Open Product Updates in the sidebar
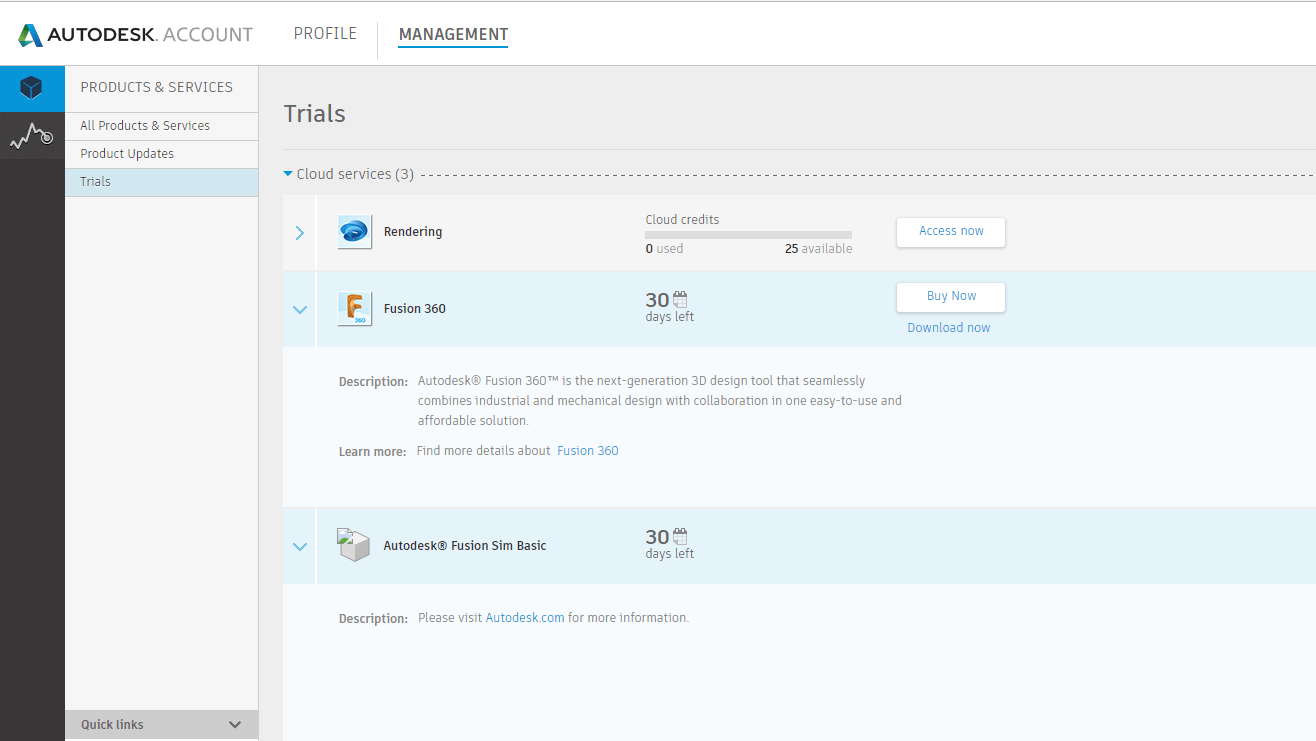The width and height of the screenshot is (1316, 741). 161,154
